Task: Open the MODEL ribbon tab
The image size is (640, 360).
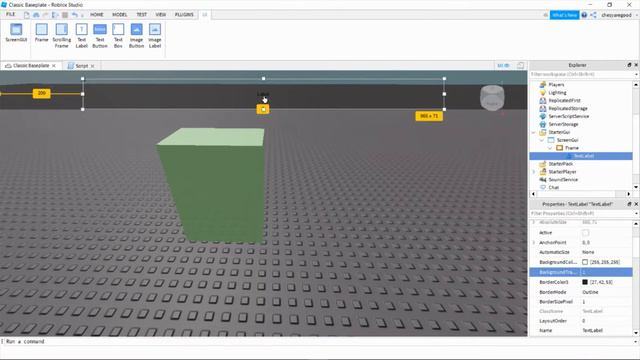Action: click(x=120, y=15)
